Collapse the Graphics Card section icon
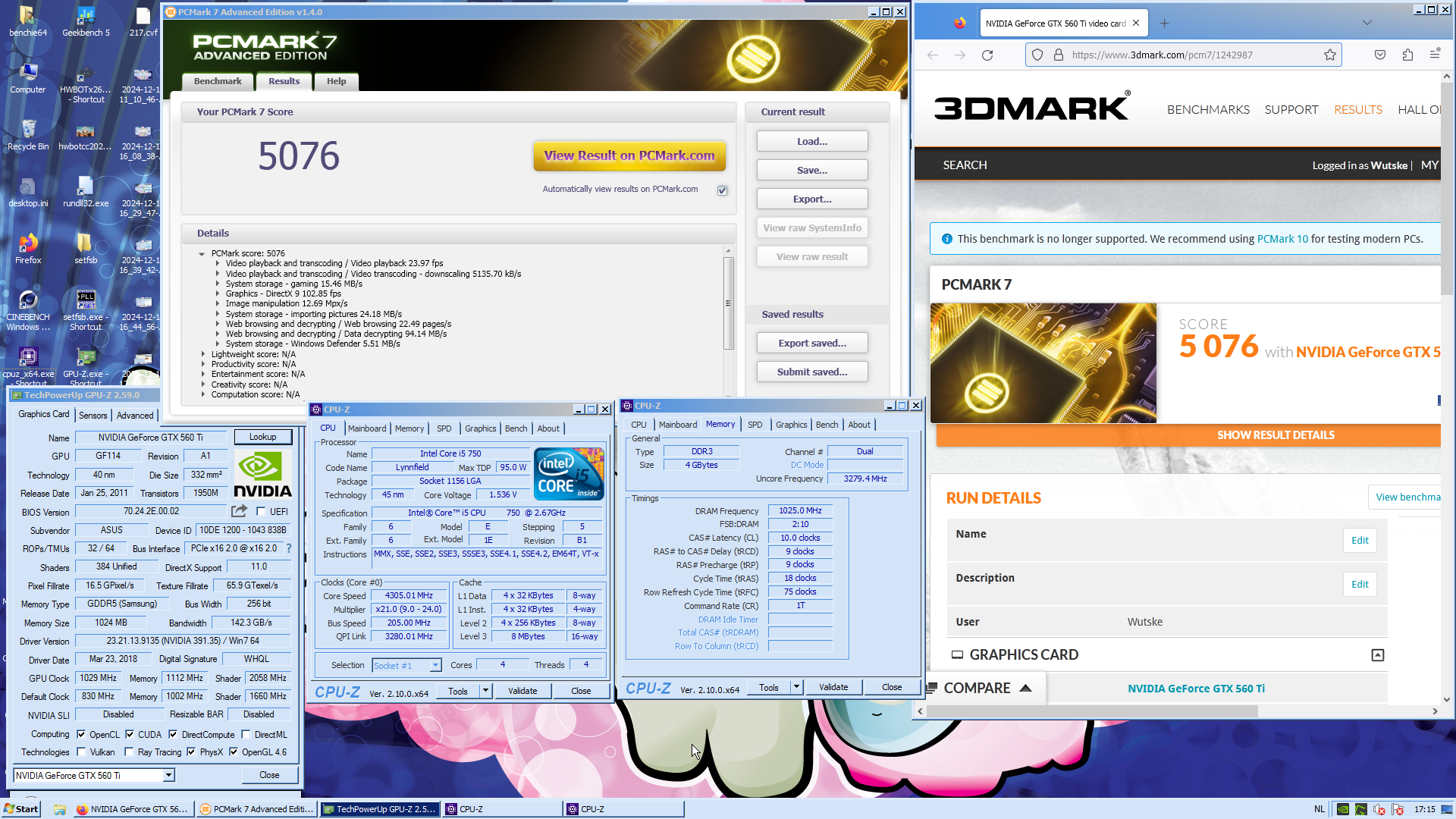Image resolution: width=1456 pixels, height=819 pixels. (1378, 655)
